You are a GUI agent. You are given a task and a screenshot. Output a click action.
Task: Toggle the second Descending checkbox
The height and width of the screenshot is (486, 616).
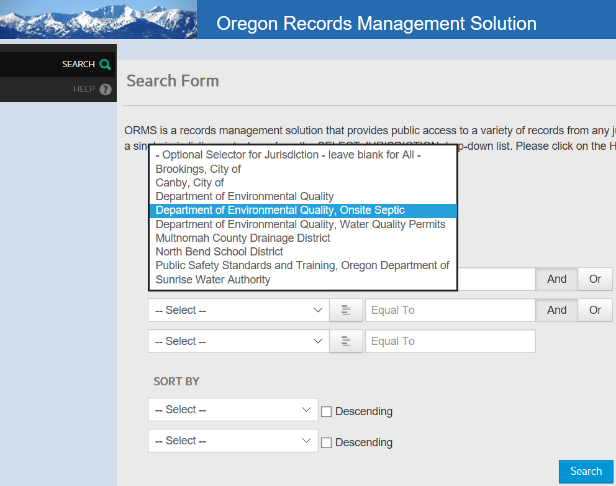[326, 442]
